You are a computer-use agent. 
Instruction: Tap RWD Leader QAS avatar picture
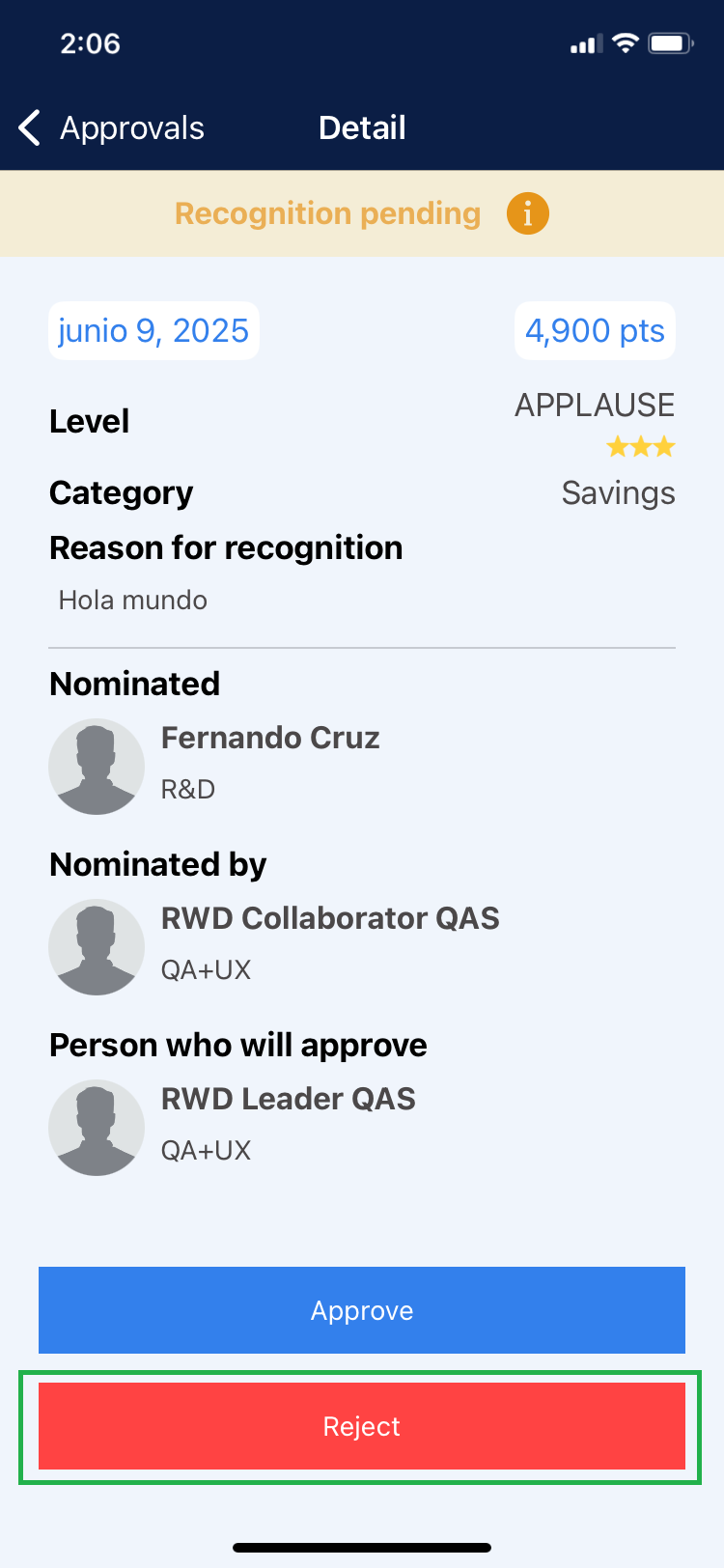coord(97,1128)
